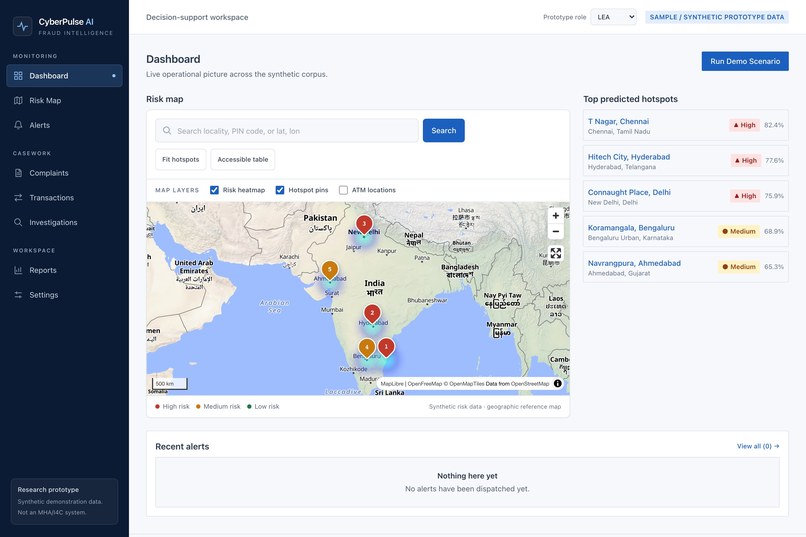
Task: Focus the locality or PIN search field
Action: 287,131
